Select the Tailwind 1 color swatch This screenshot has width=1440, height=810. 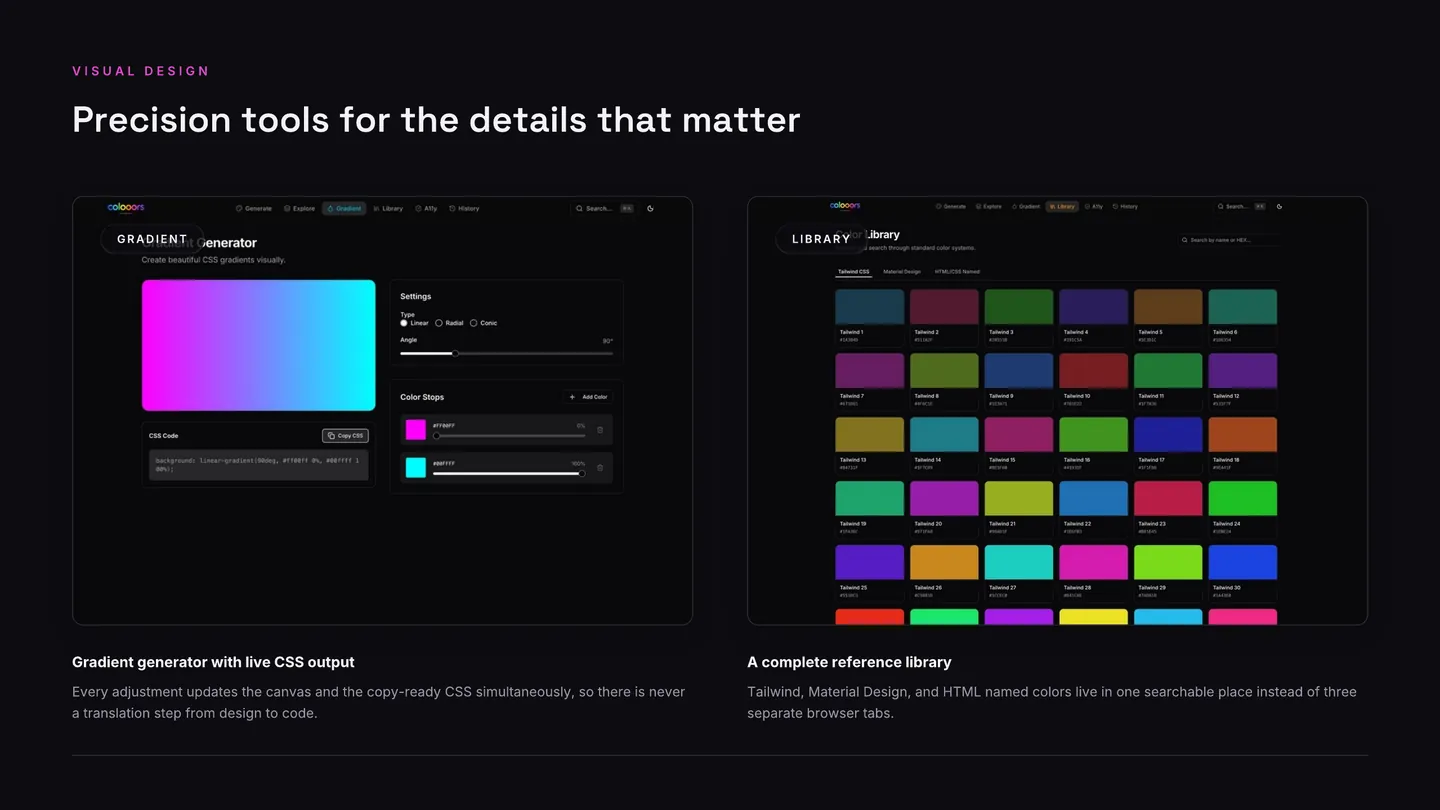[869, 307]
